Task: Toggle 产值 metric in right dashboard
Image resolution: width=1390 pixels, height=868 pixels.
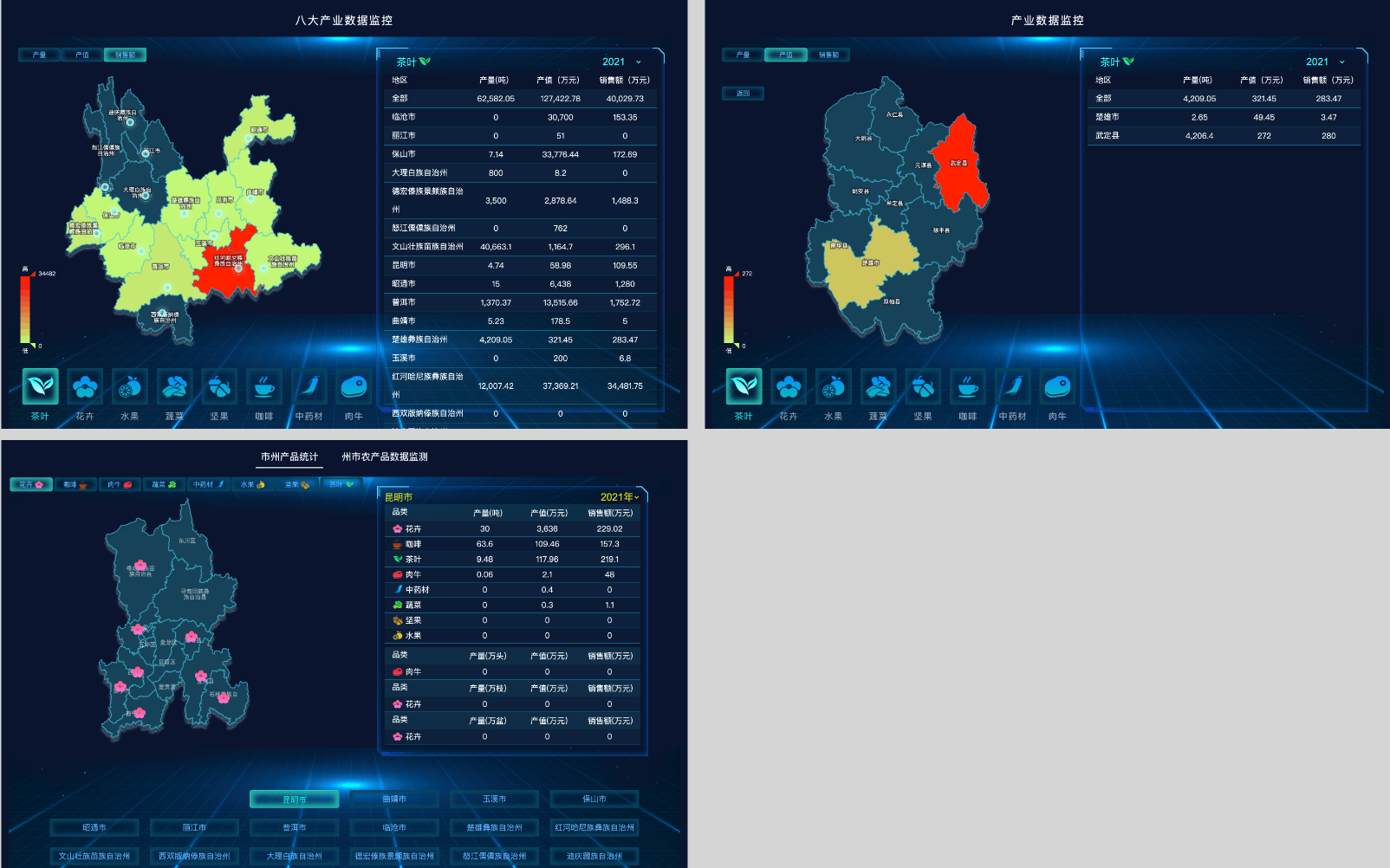Action: pos(786,55)
